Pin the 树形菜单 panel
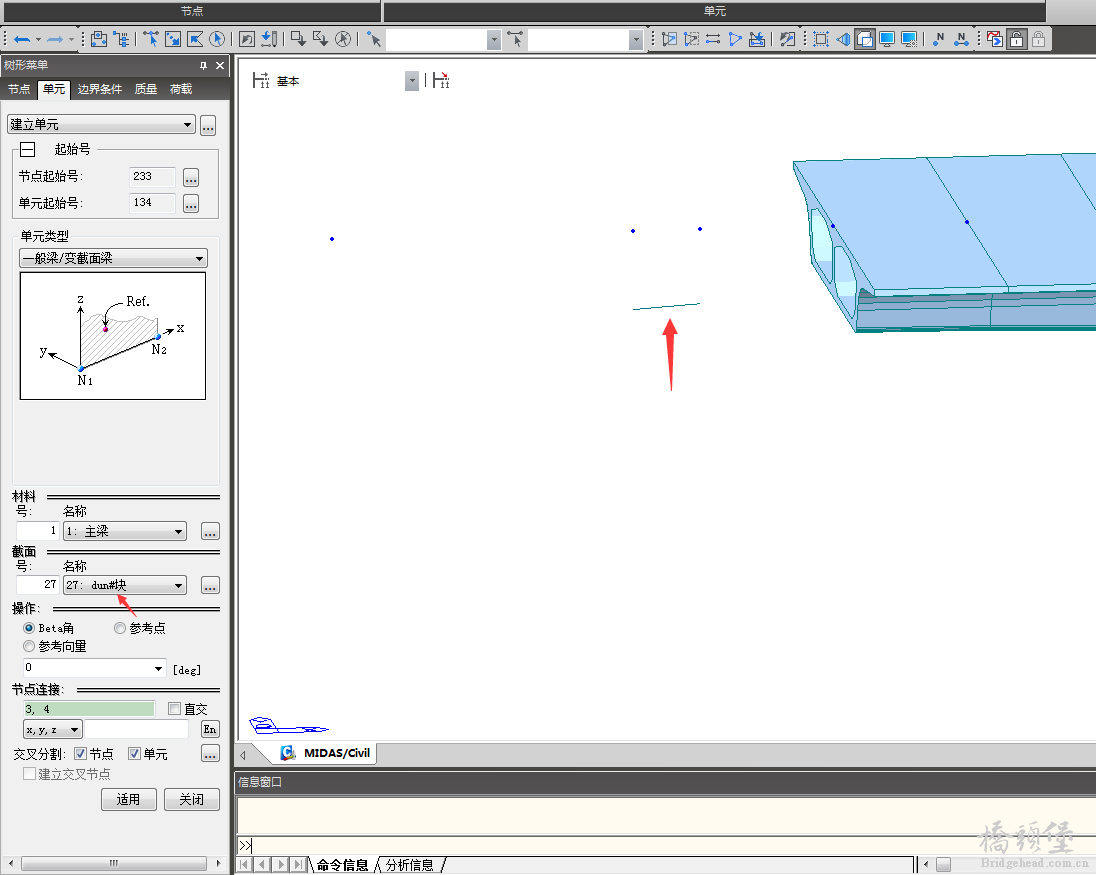 (x=203, y=65)
